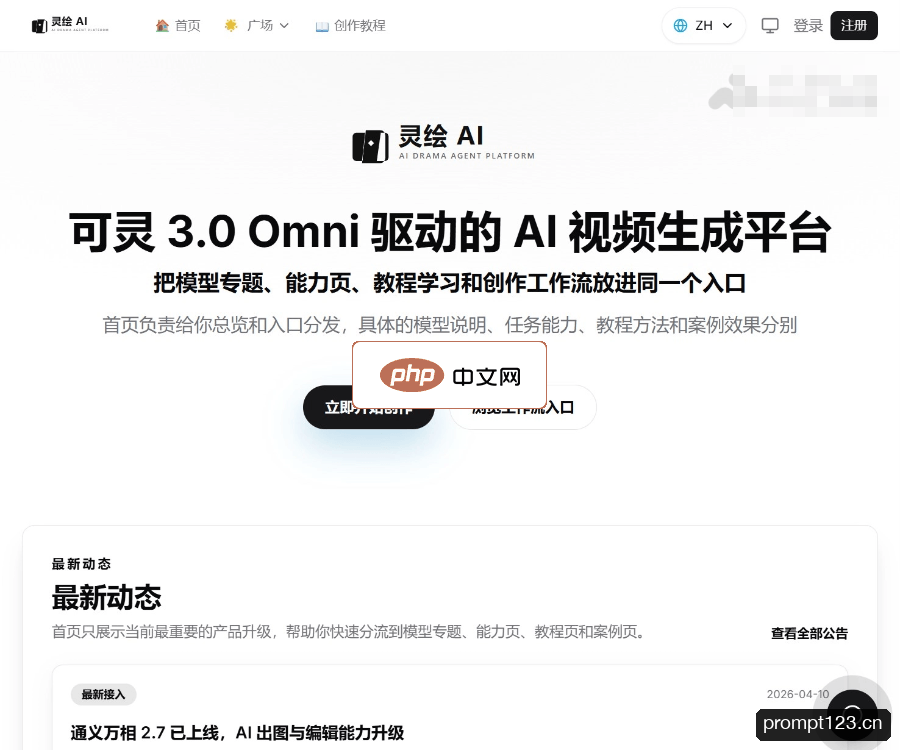This screenshot has height=750, width=900.
Task: Click the book icon beside 创作教程
Action: pos(322,26)
